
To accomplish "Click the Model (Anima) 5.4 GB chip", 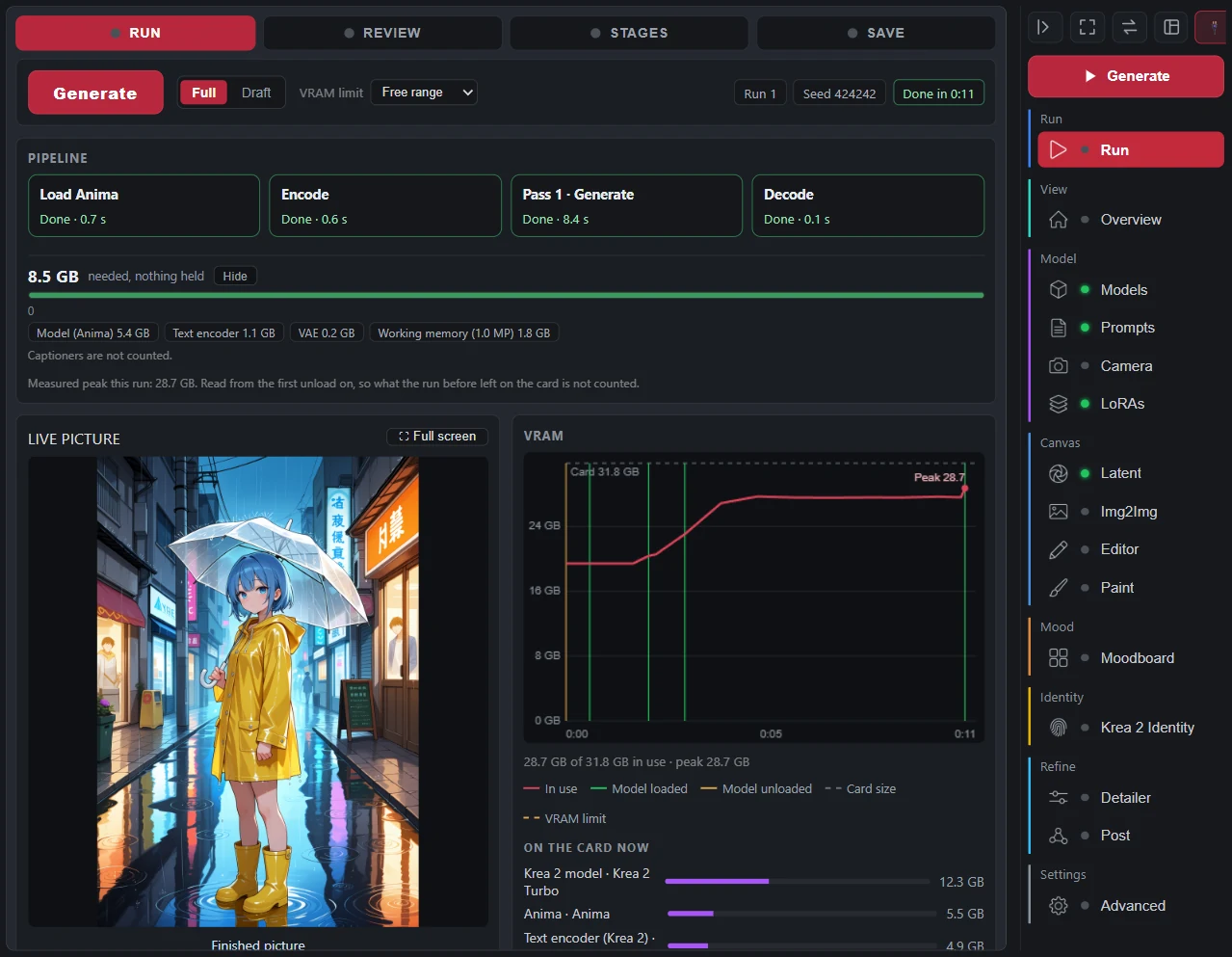I will 93,332.
